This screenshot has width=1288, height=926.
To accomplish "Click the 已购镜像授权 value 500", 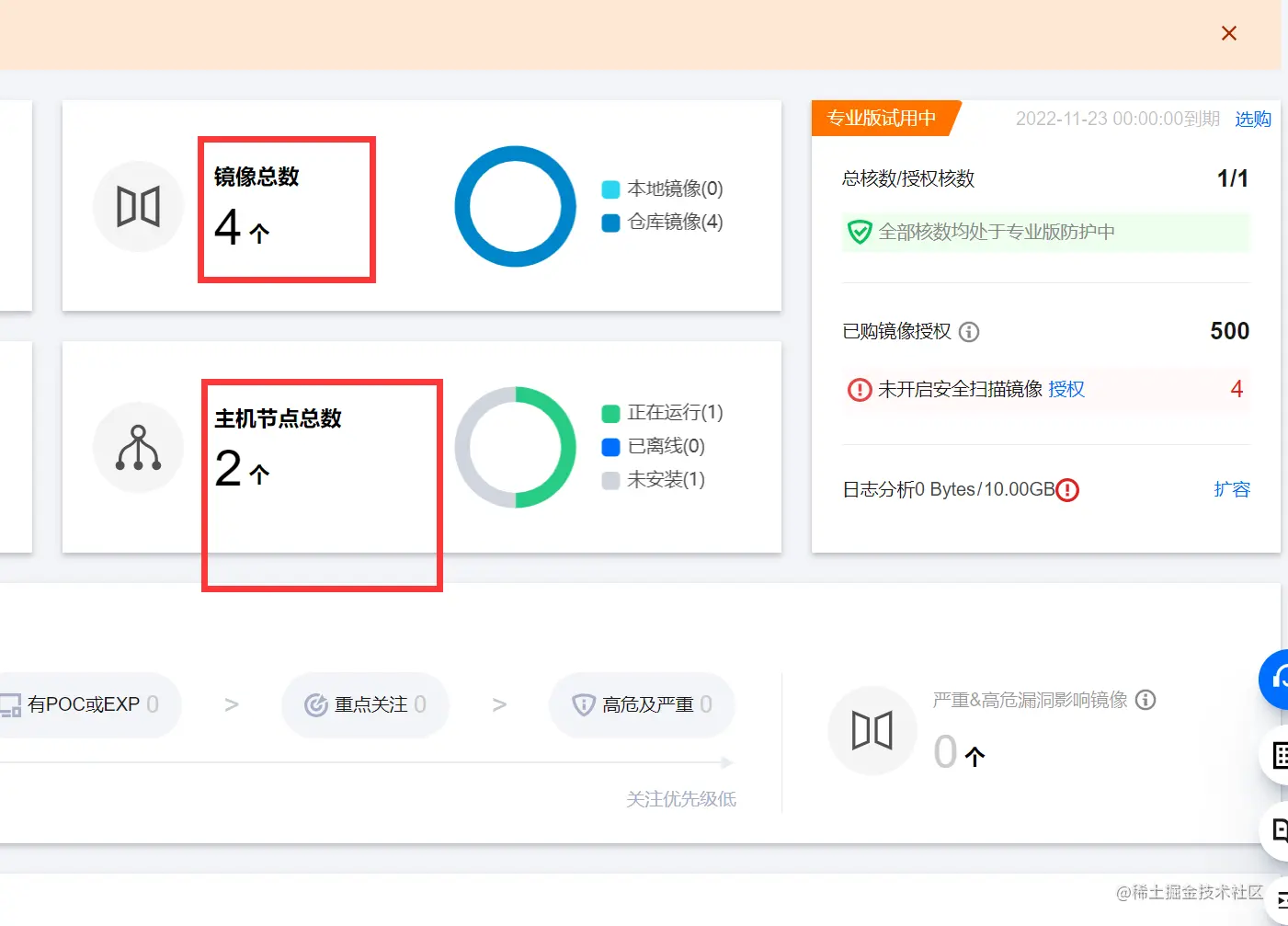I will [x=1230, y=331].
